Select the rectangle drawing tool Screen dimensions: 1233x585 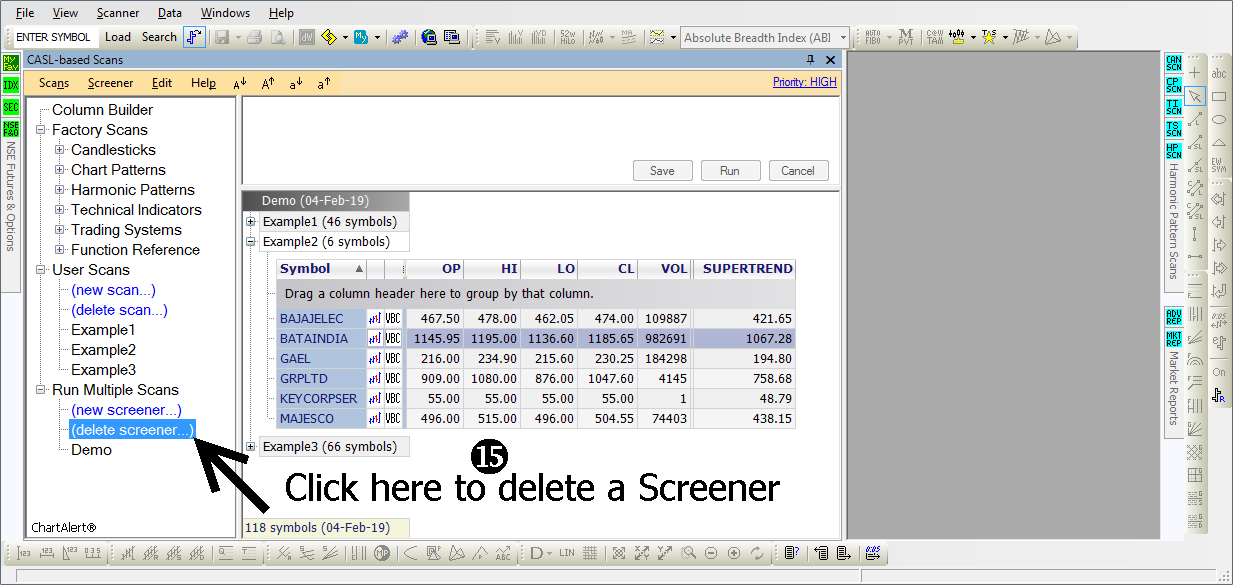click(x=1219, y=97)
